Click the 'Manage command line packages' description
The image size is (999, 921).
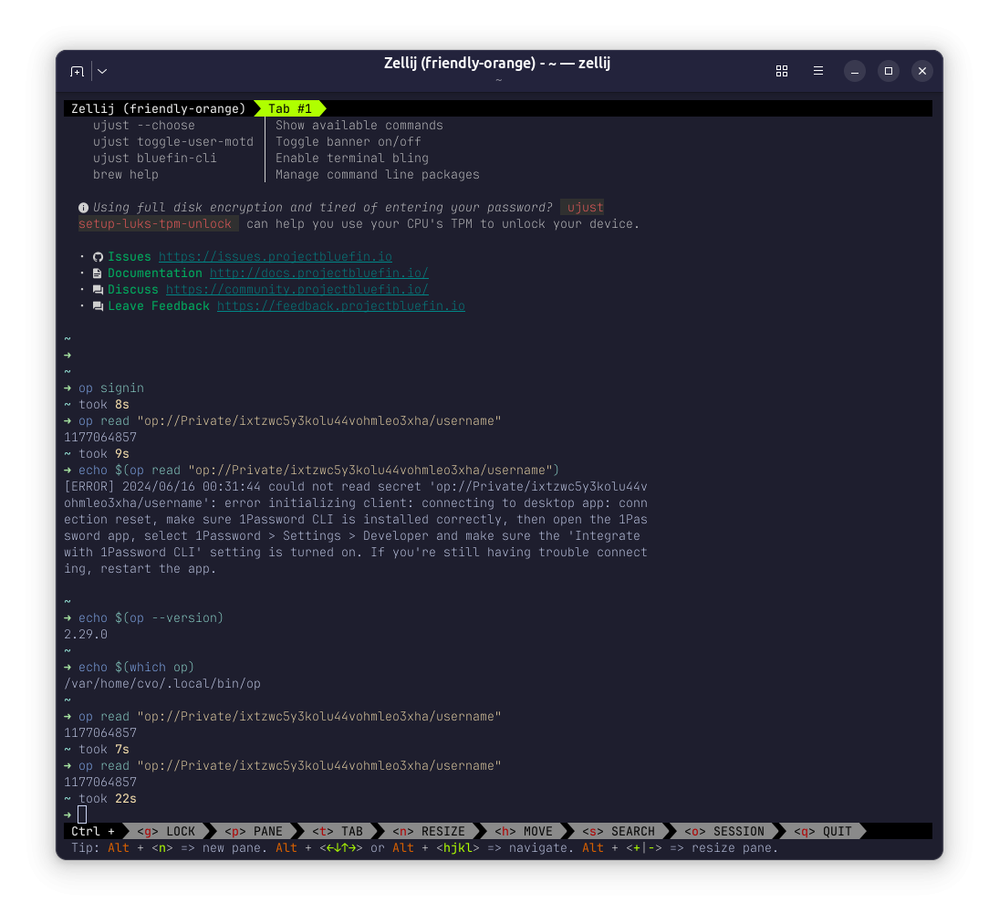pyautogui.click(x=377, y=175)
